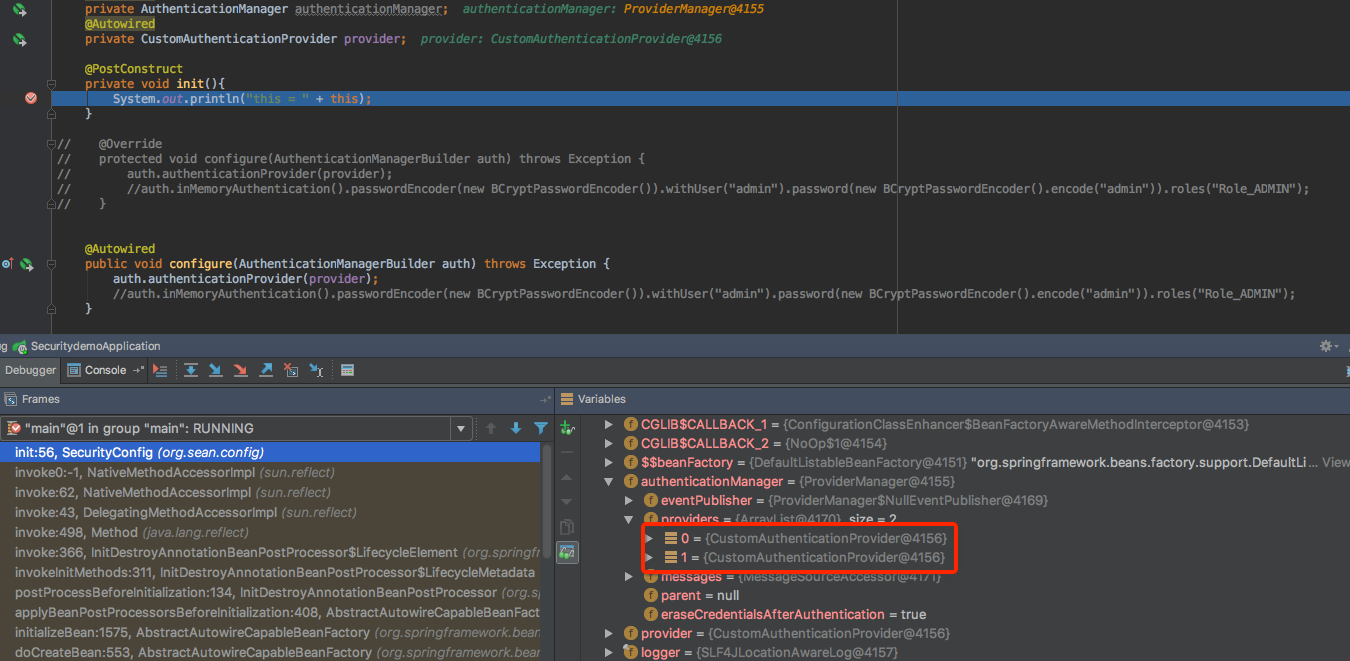Click the Step Over debugger icon
This screenshot has height=661, width=1350.
coord(191,370)
